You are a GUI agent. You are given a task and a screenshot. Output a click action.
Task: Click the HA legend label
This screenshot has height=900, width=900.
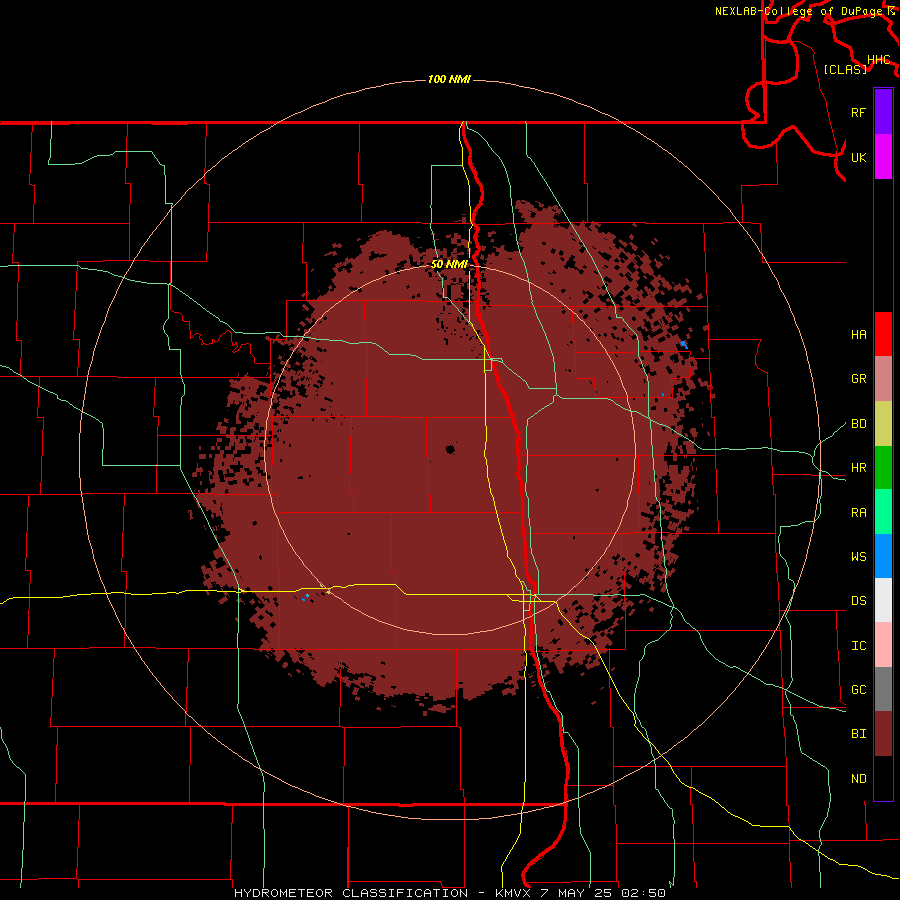click(858, 335)
